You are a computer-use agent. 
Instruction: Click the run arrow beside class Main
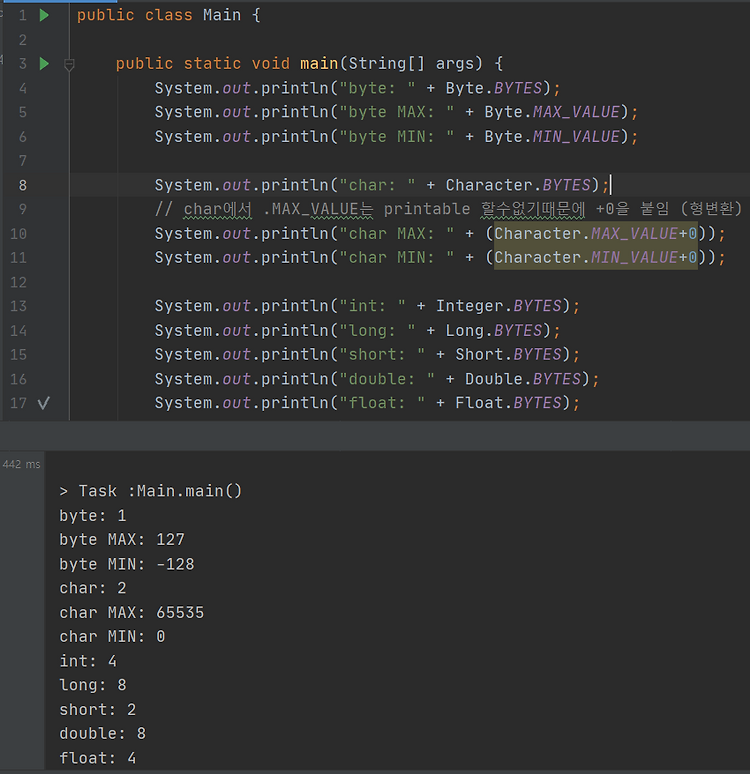click(44, 15)
